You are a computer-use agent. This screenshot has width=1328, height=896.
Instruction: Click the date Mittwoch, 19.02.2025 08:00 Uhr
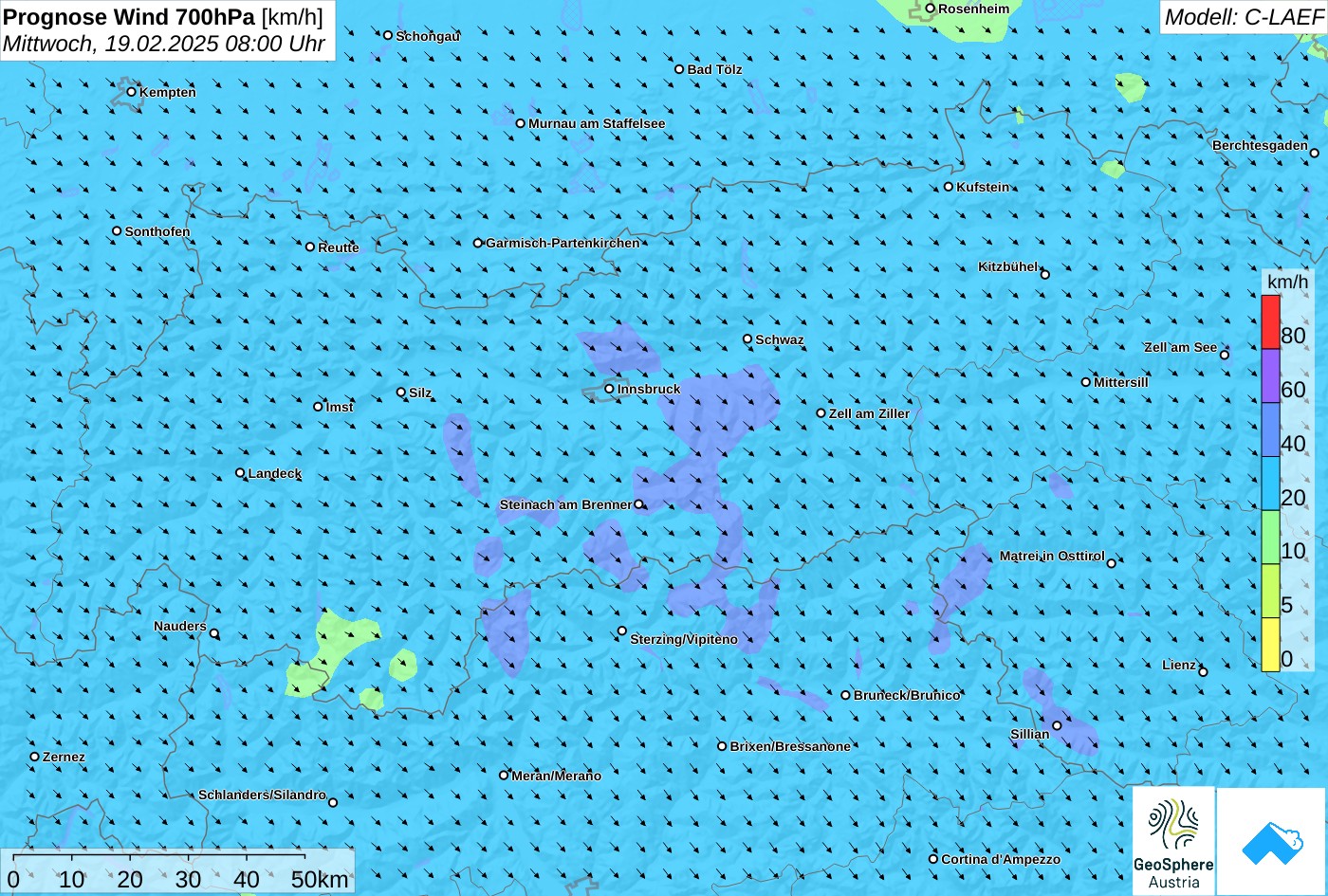pos(164,44)
